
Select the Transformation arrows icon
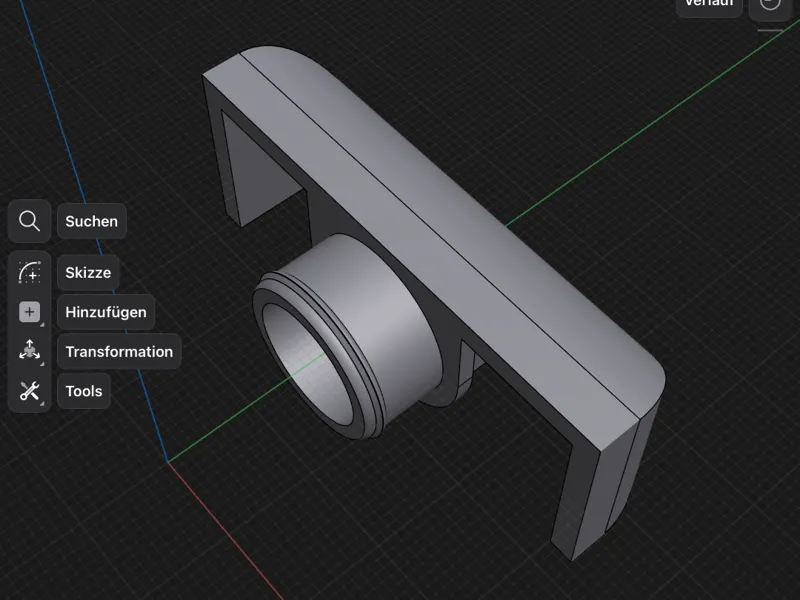[29, 351]
